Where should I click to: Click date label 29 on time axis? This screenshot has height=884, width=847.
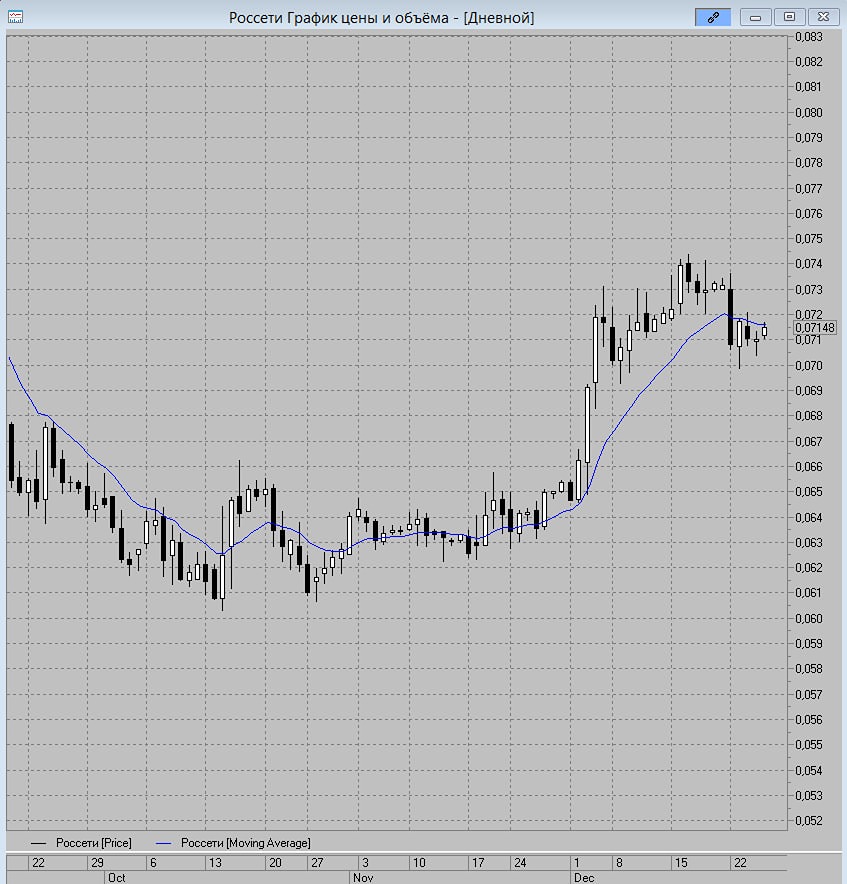(x=97, y=863)
